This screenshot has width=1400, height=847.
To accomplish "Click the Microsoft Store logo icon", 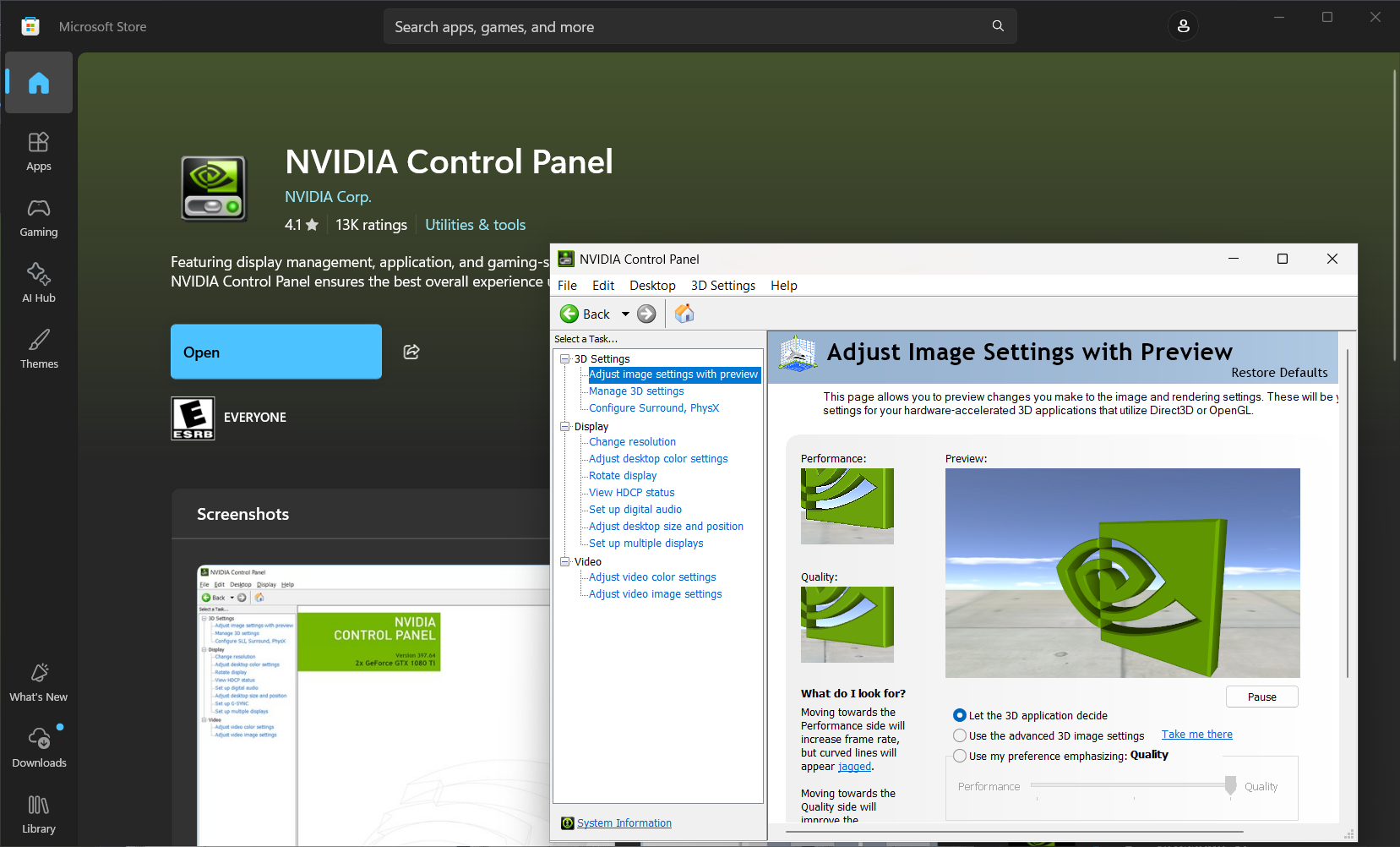I will click(30, 26).
